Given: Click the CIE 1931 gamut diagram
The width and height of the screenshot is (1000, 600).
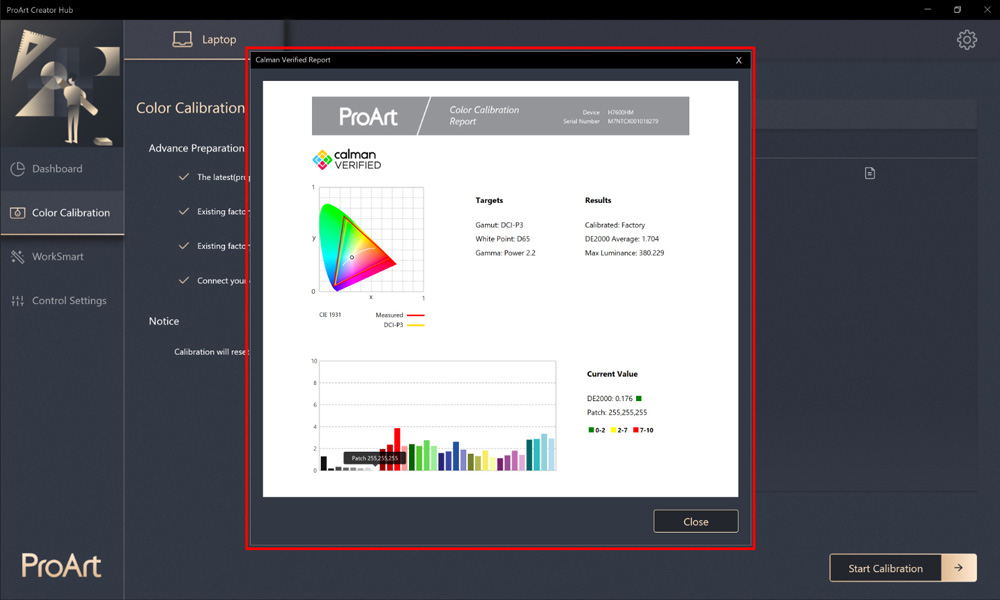Looking at the screenshot, I should click(370, 240).
